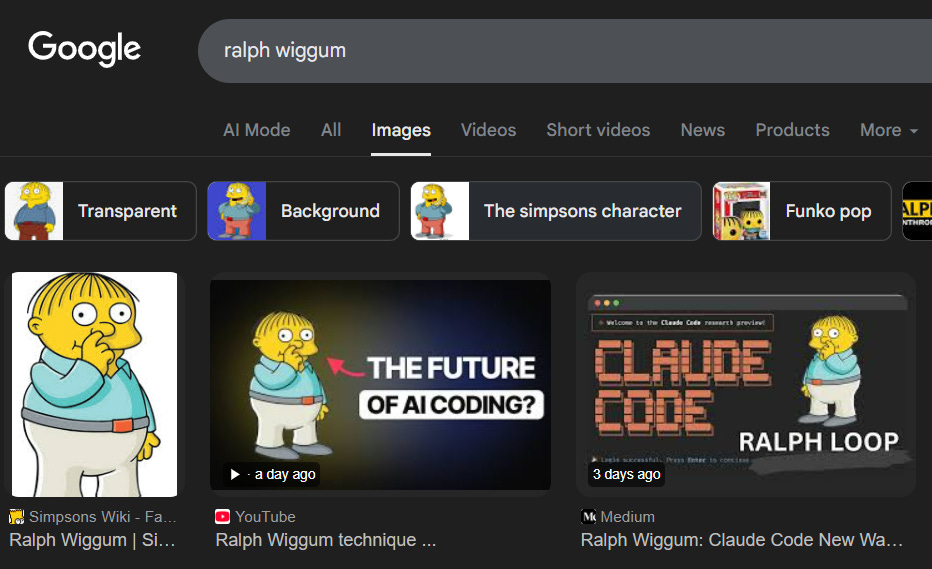Open the 'Ralph Wiggum | Si...' title link
Image resolution: width=932 pixels, height=569 pixels.
pos(92,540)
